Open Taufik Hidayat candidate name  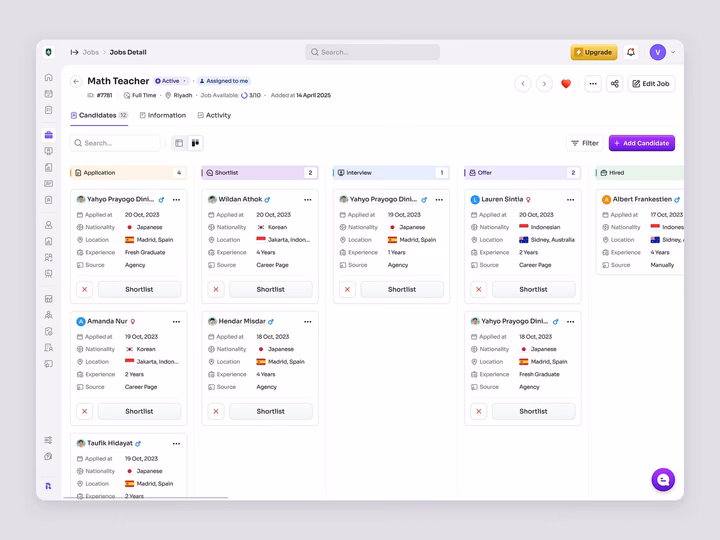(x=110, y=443)
